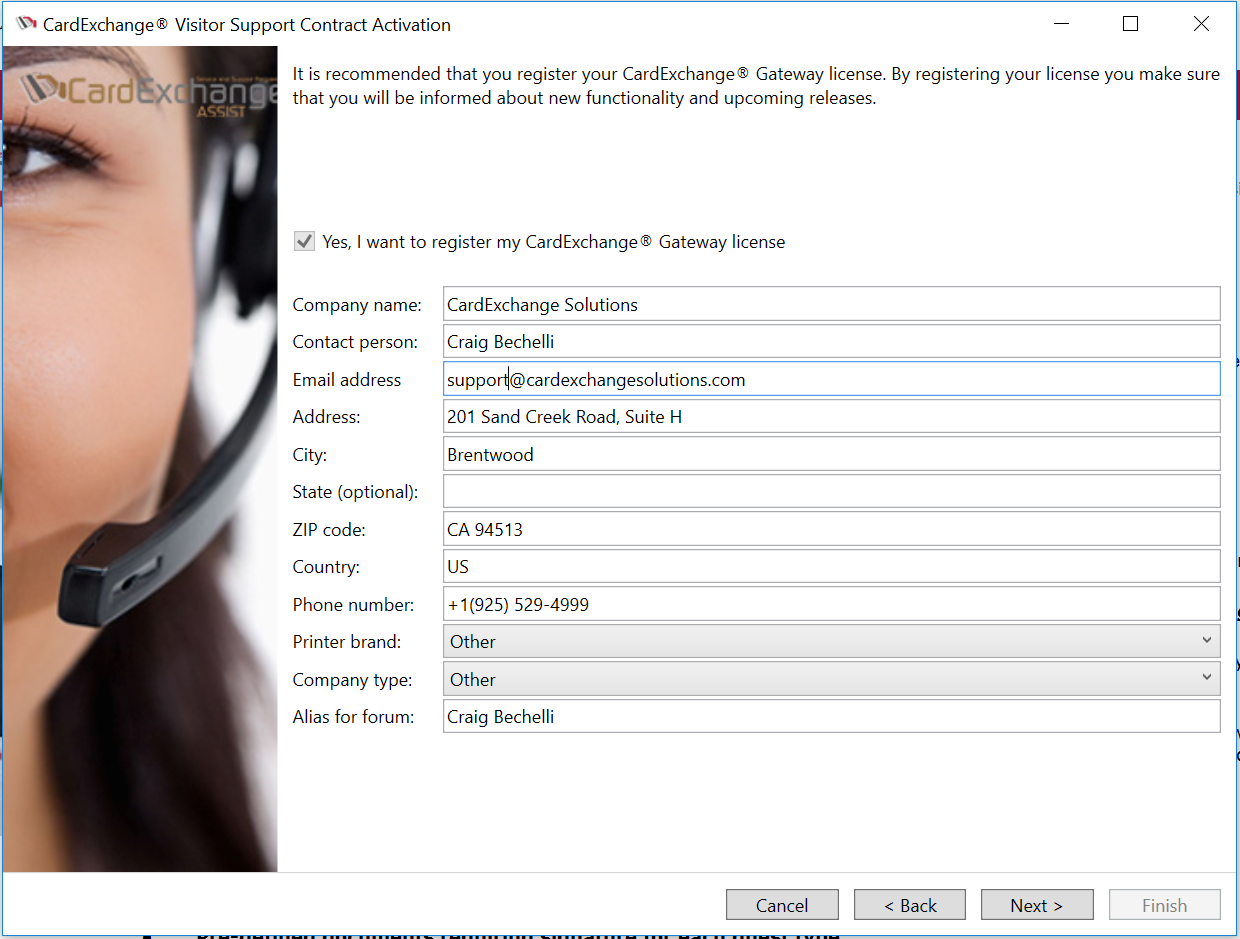Click the Company name input field
Viewport: 1240px width, 939px height.
[x=831, y=304]
